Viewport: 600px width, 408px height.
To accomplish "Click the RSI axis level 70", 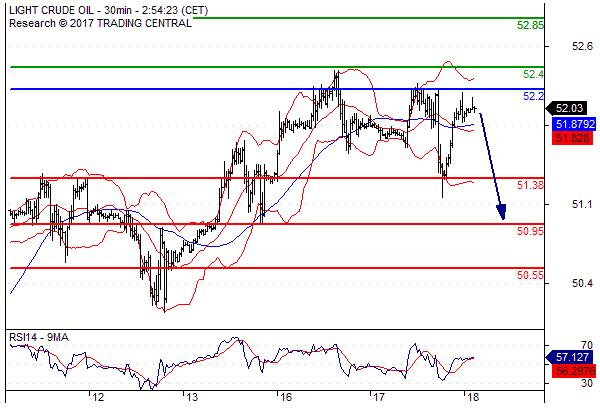I will 587,345.
